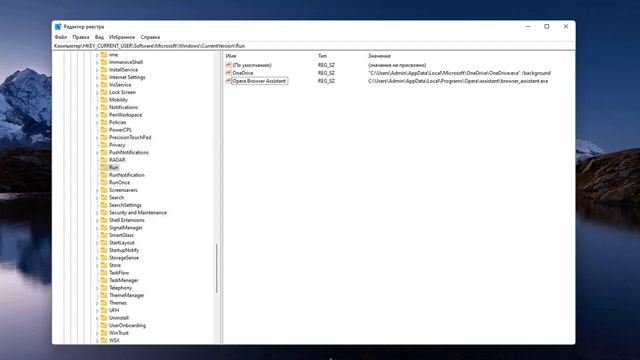
Task: Expand the Telephony key
Action: [97, 288]
